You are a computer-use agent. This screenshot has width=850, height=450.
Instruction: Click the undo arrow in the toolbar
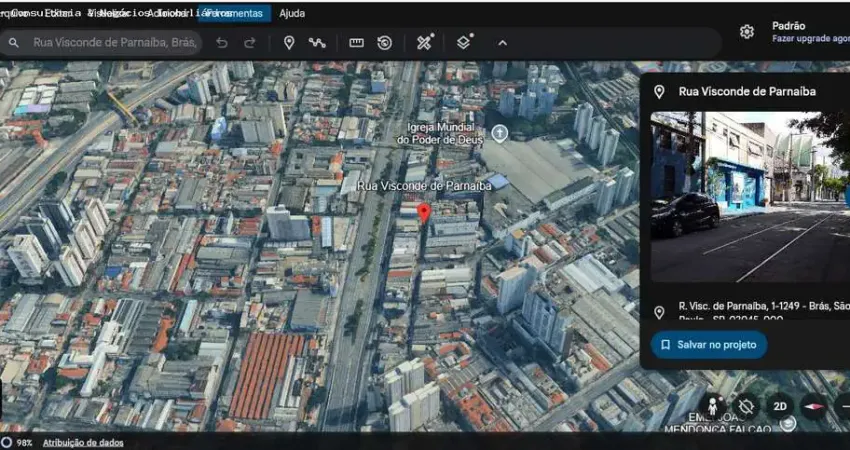pos(222,43)
